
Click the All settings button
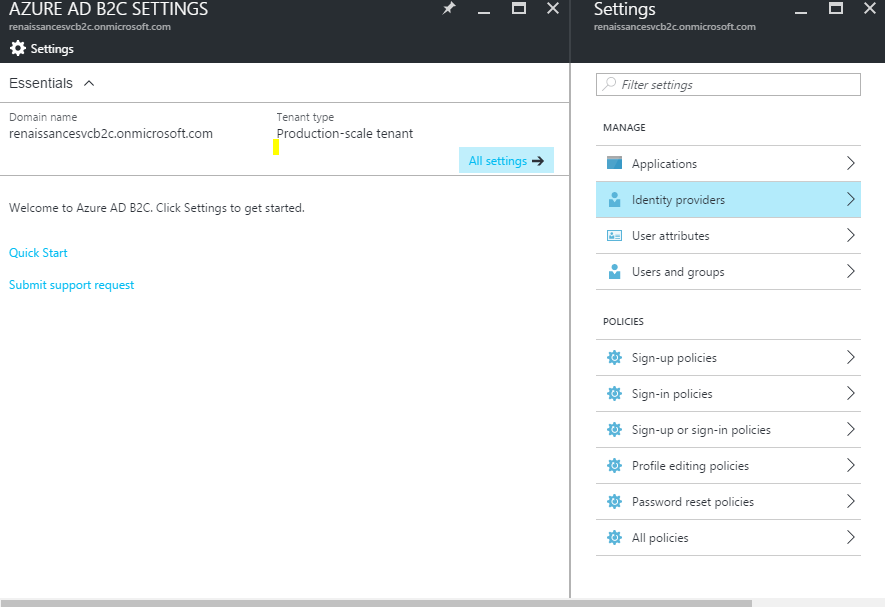[x=506, y=161]
